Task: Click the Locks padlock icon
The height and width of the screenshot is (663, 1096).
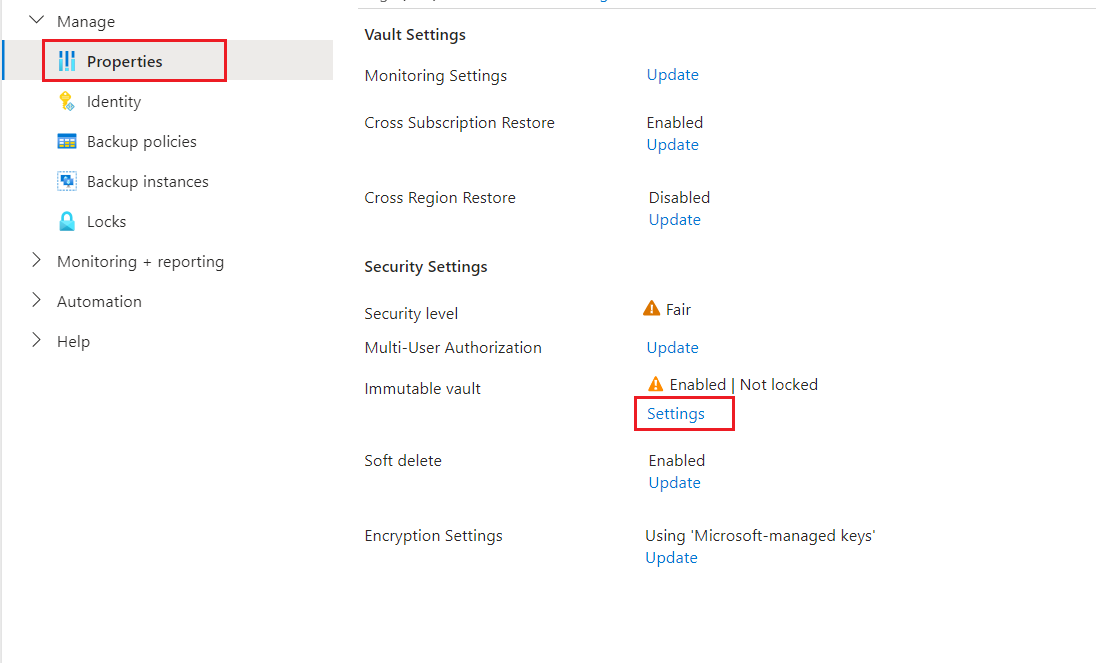Action: pyautogui.click(x=66, y=221)
